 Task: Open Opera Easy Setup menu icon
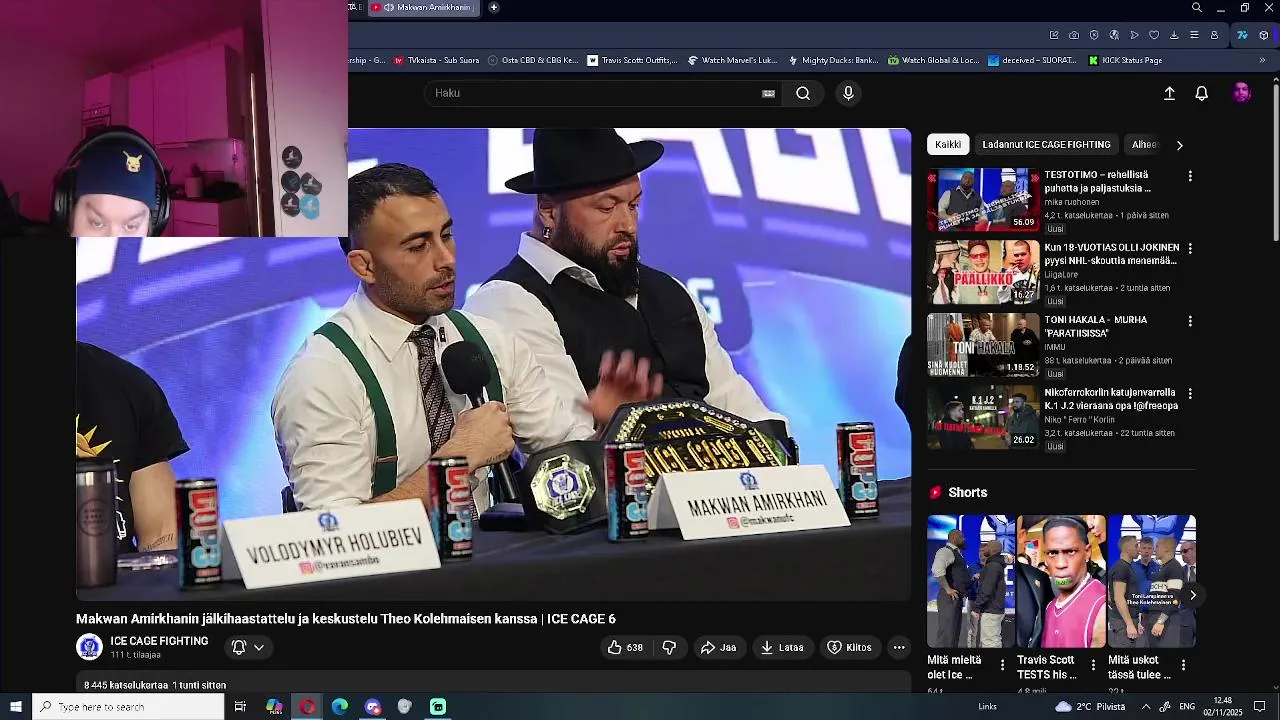click(x=1194, y=35)
